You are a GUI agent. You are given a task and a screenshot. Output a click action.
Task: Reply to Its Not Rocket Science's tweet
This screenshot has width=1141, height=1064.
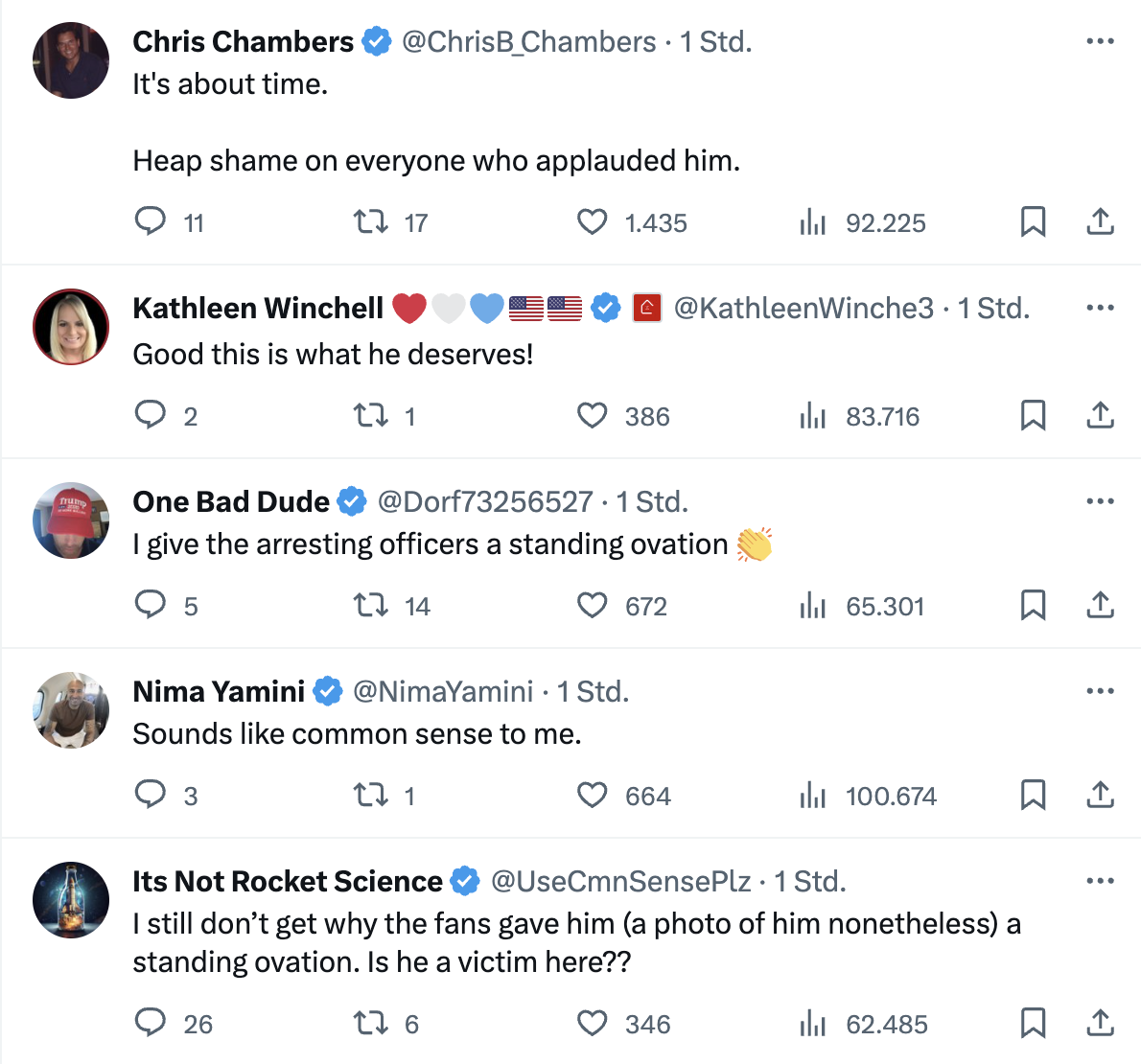pyautogui.click(x=151, y=1023)
